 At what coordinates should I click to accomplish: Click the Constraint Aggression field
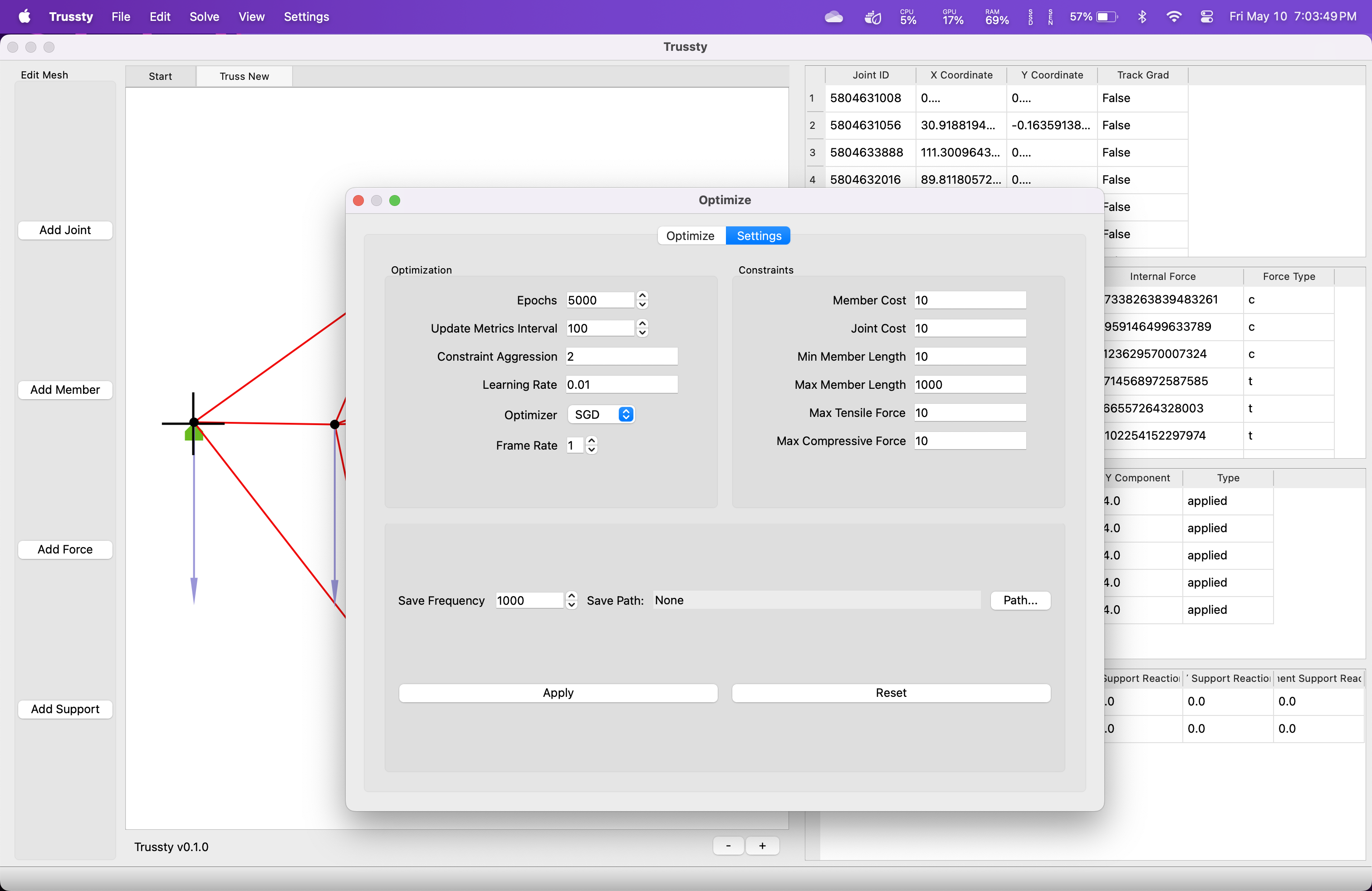coord(622,356)
